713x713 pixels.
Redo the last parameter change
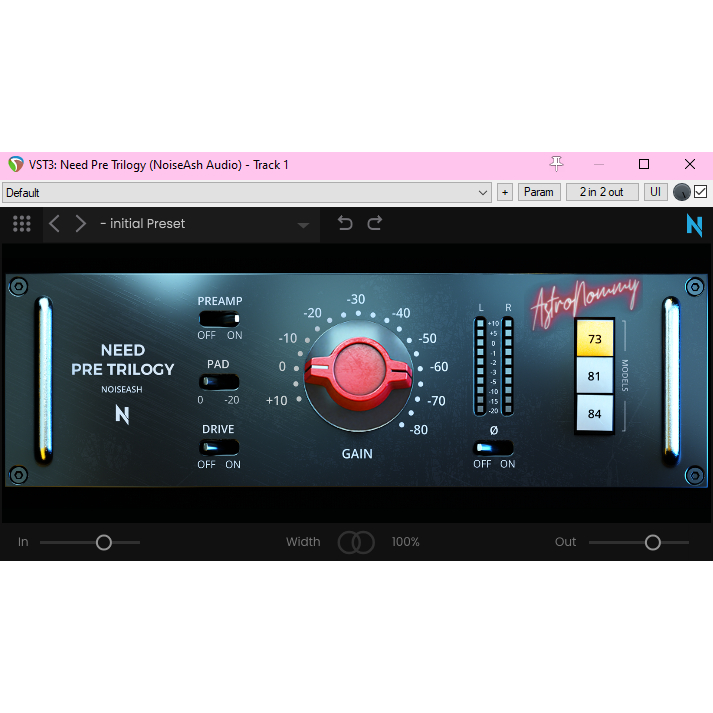click(x=375, y=223)
